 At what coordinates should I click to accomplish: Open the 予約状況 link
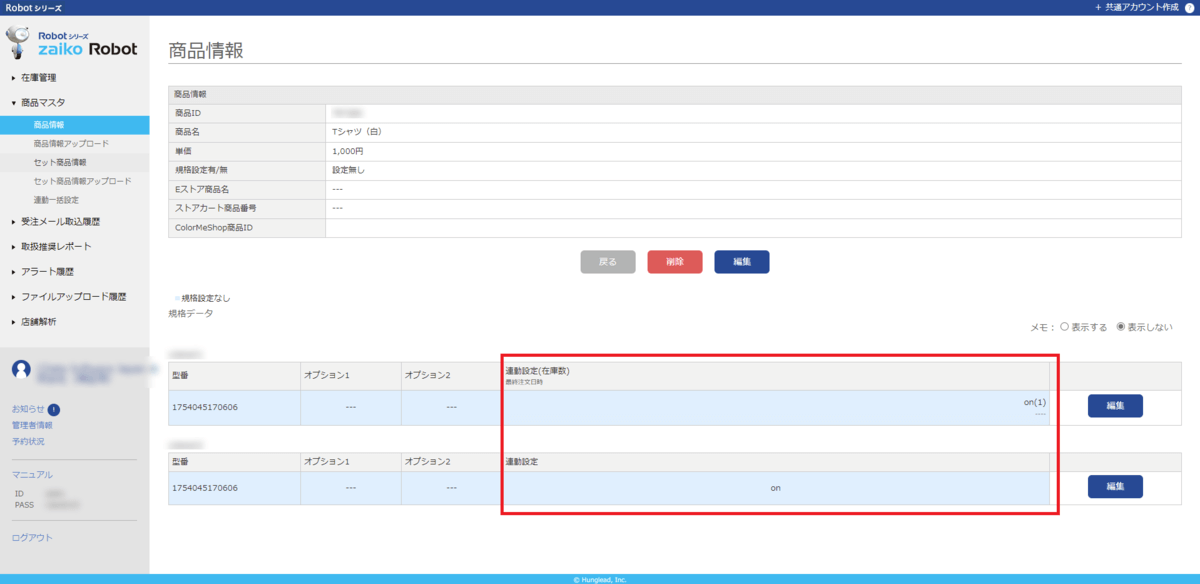[x=28, y=441]
